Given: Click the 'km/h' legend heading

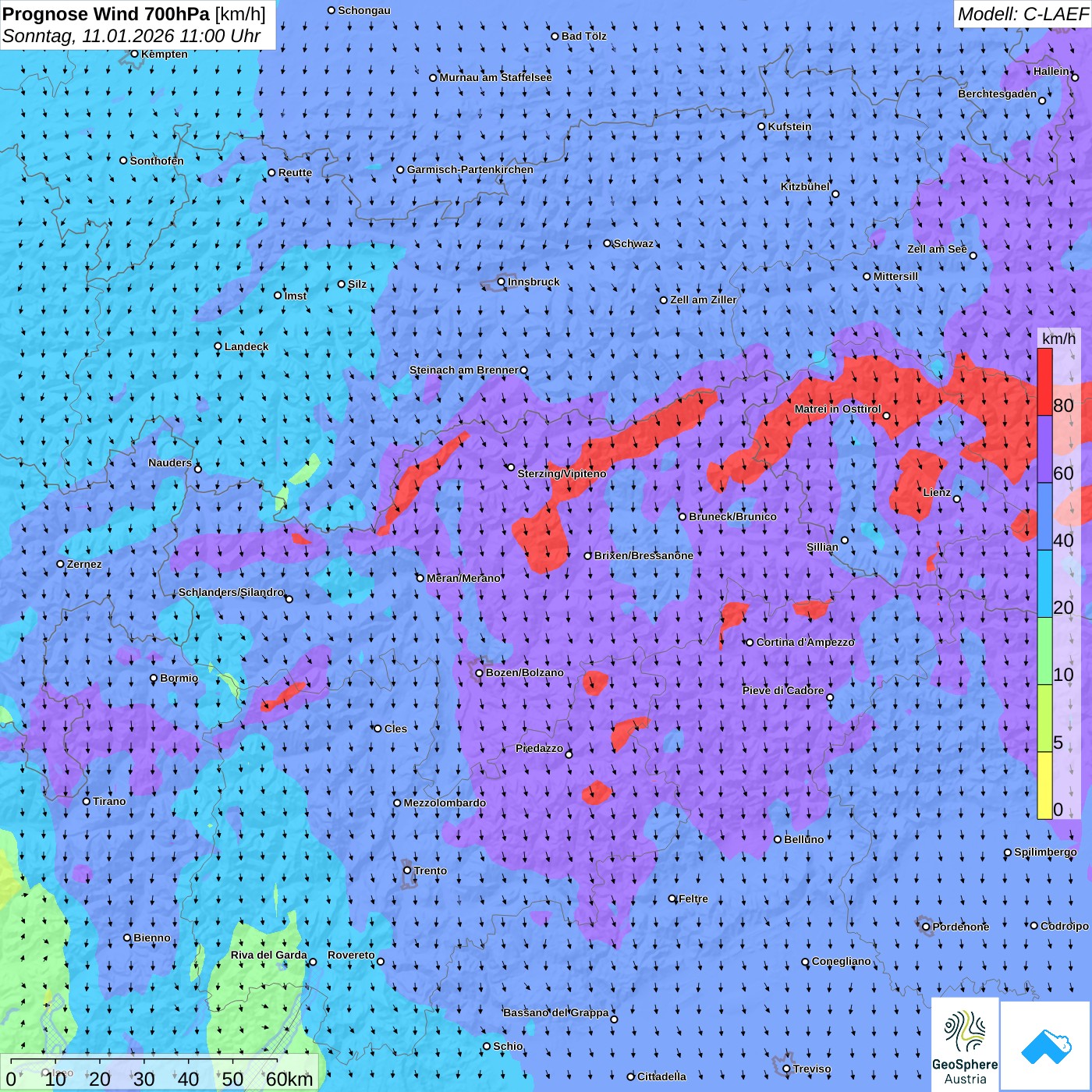Looking at the screenshot, I should [1058, 339].
